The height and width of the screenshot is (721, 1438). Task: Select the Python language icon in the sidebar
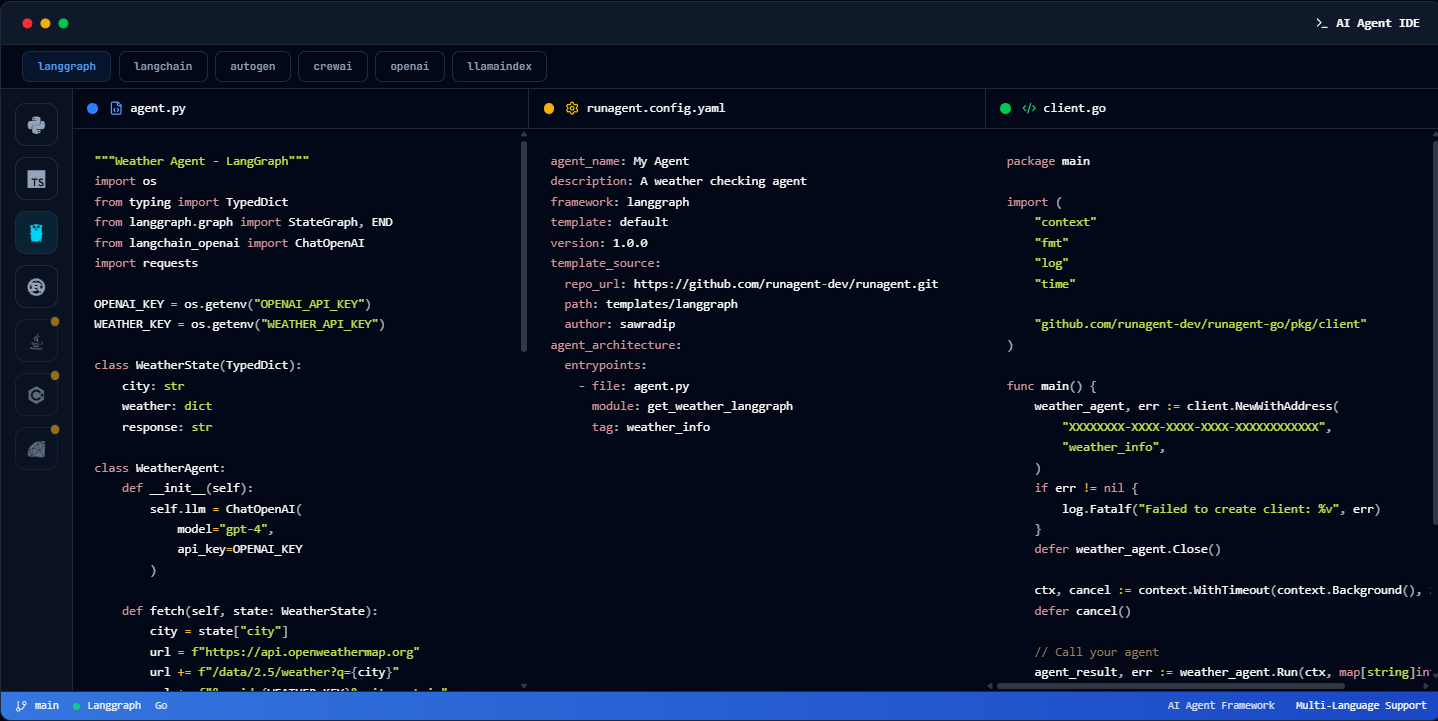pos(36,125)
